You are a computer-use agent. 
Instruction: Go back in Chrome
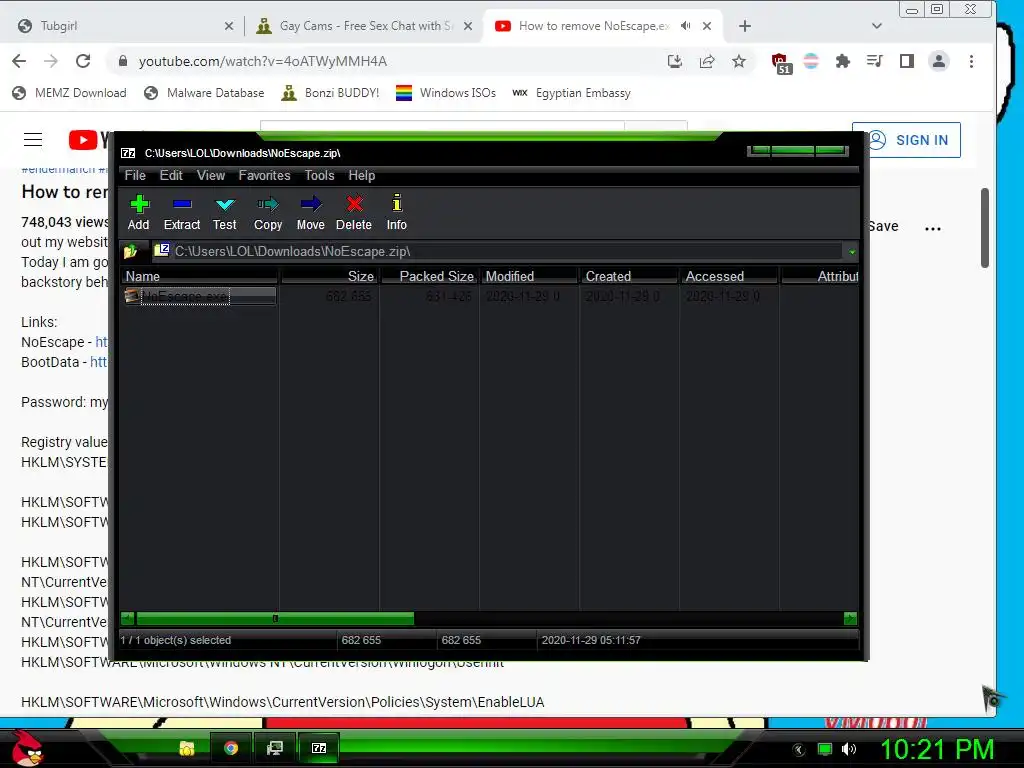click(x=20, y=61)
